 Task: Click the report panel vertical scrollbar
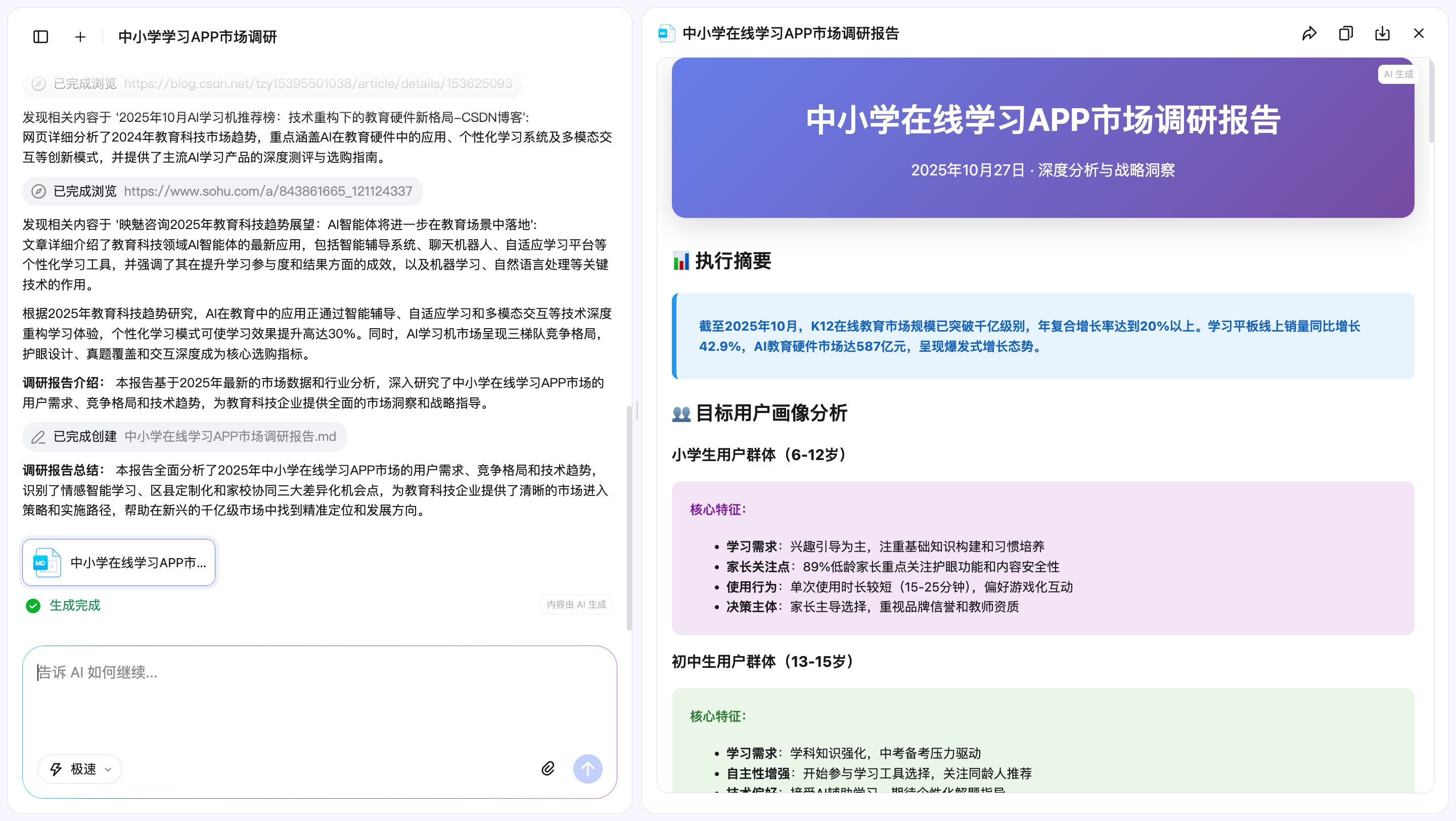pyautogui.click(x=1431, y=102)
